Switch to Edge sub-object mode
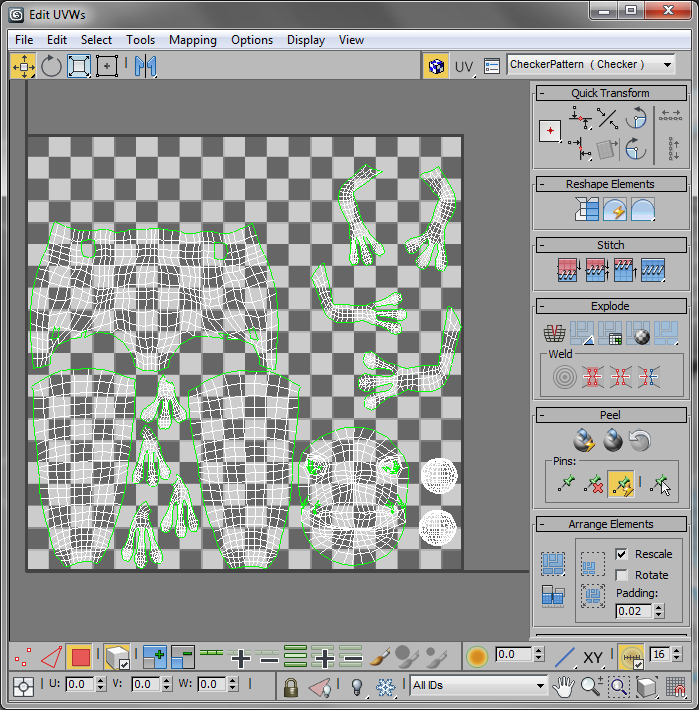Image resolution: width=699 pixels, height=710 pixels. click(52, 657)
